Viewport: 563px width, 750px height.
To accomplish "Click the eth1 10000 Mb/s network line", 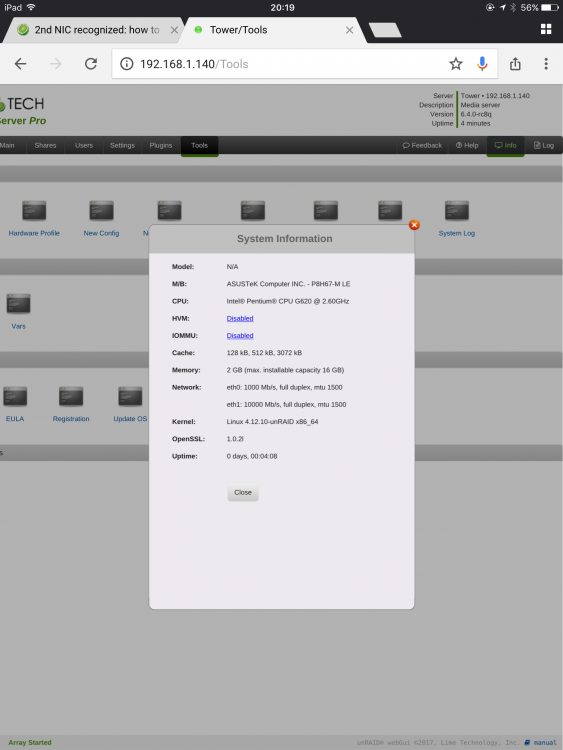I will click(287, 405).
